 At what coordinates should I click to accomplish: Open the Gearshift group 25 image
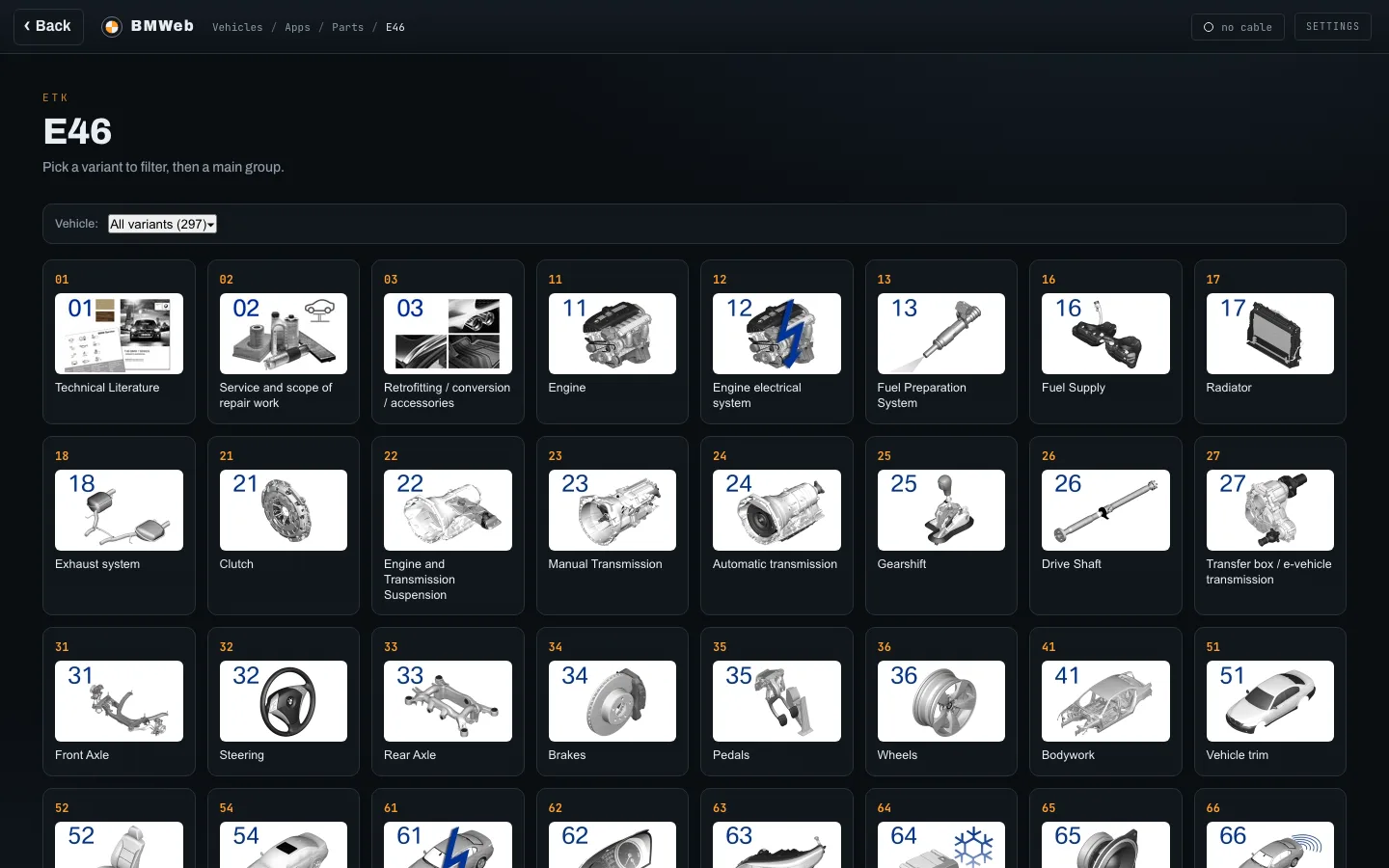click(x=941, y=510)
